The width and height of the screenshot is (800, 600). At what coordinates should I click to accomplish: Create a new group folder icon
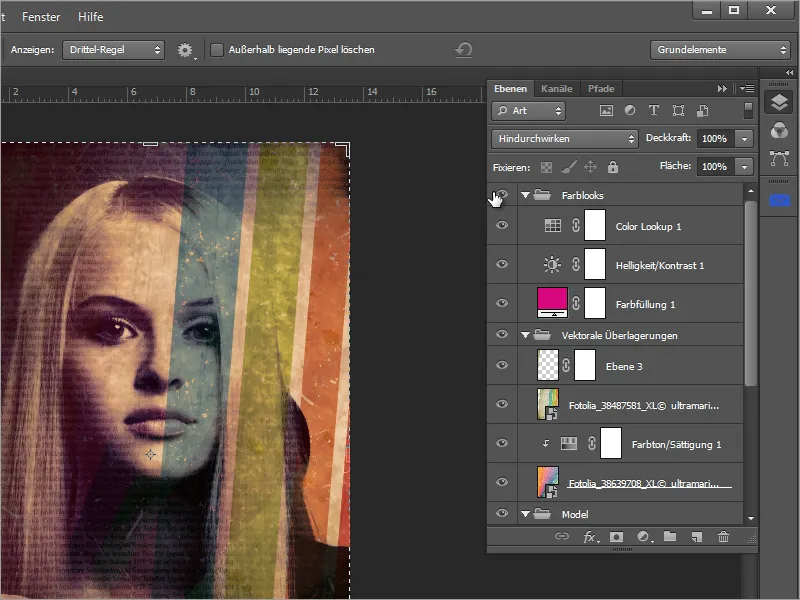(x=670, y=536)
